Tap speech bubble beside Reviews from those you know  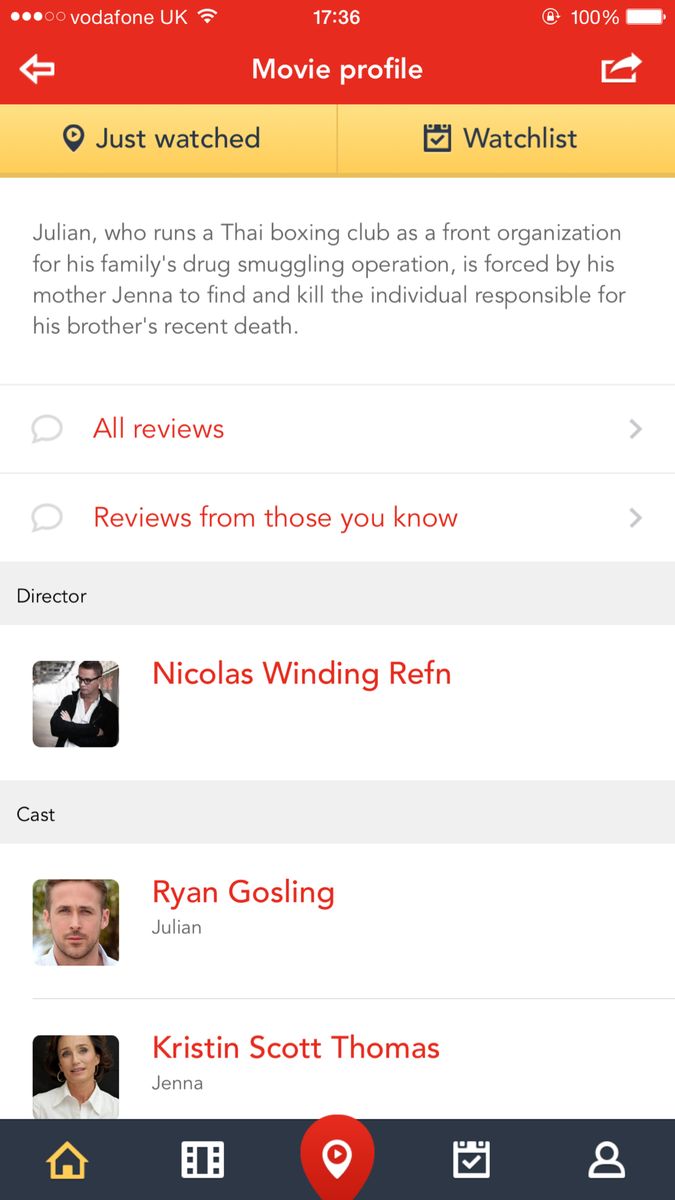[x=47, y=518]
